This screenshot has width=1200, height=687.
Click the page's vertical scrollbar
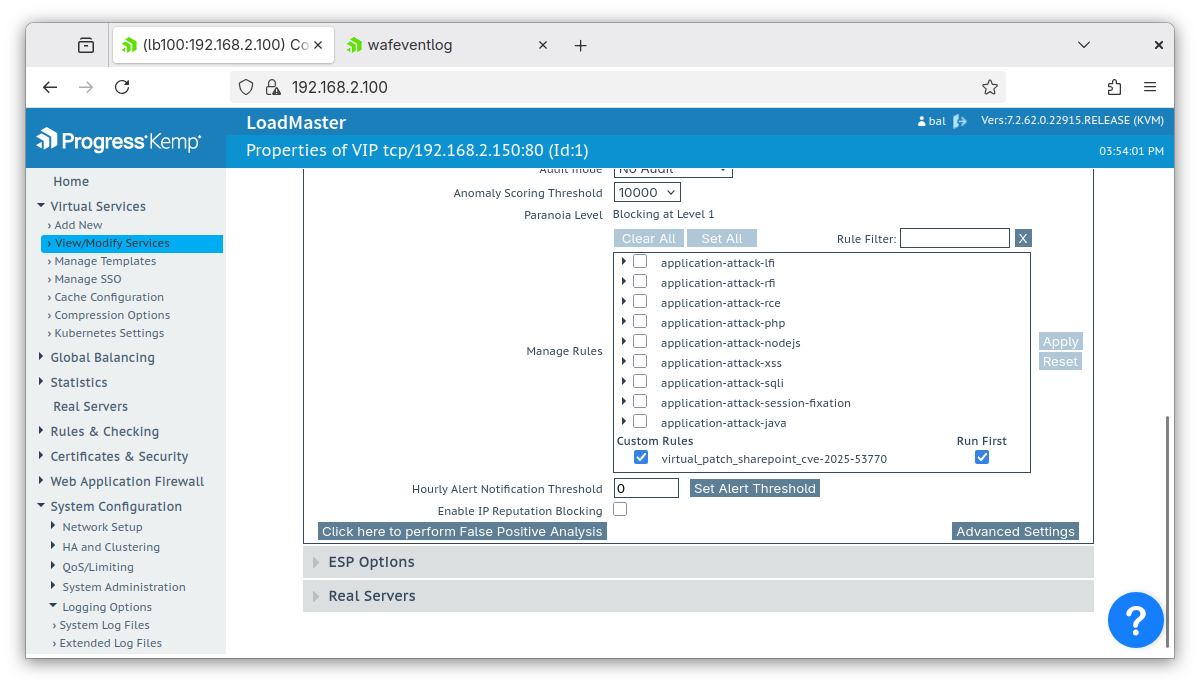pos(1166,530)
